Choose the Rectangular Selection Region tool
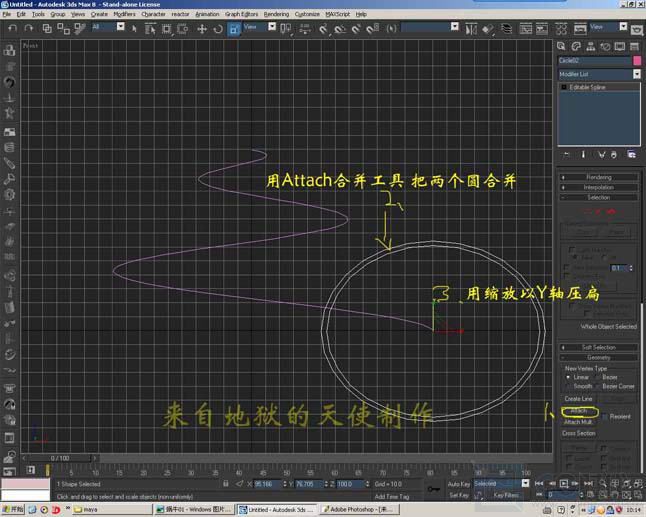Image resolution: width=646 pixels, height=517 pixels. tap(166, 28)
